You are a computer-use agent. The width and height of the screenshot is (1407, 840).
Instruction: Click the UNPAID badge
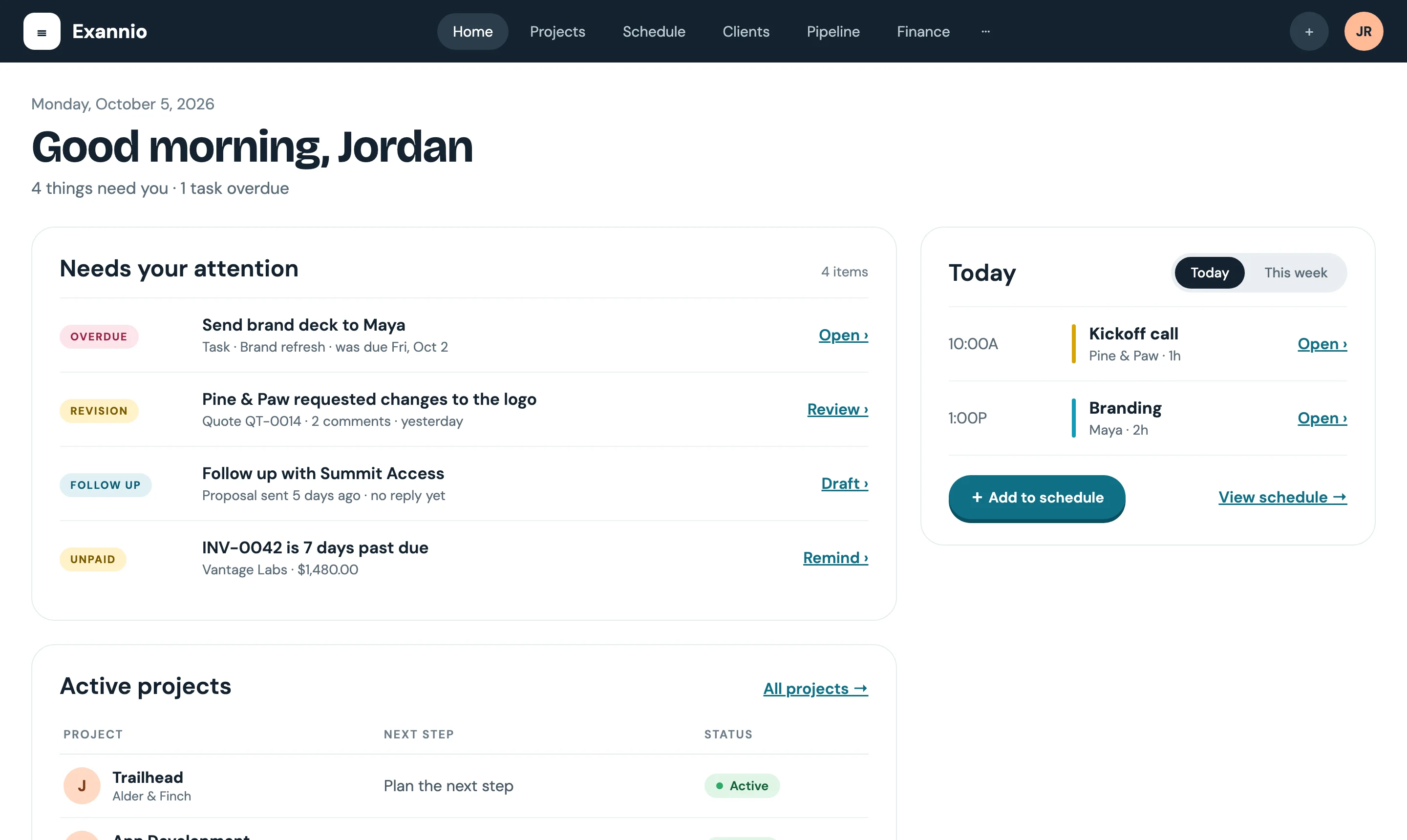tap(93, 559)
